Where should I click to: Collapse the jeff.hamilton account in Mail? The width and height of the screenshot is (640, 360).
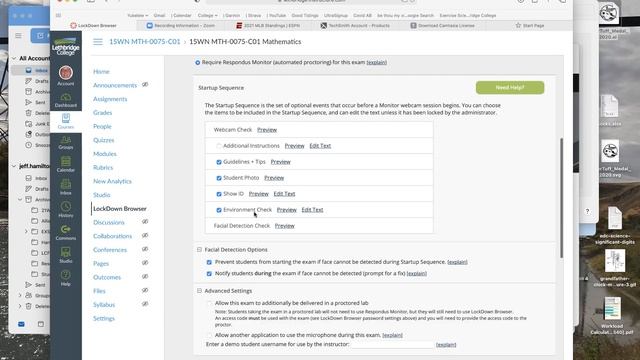tap(14, 166)
